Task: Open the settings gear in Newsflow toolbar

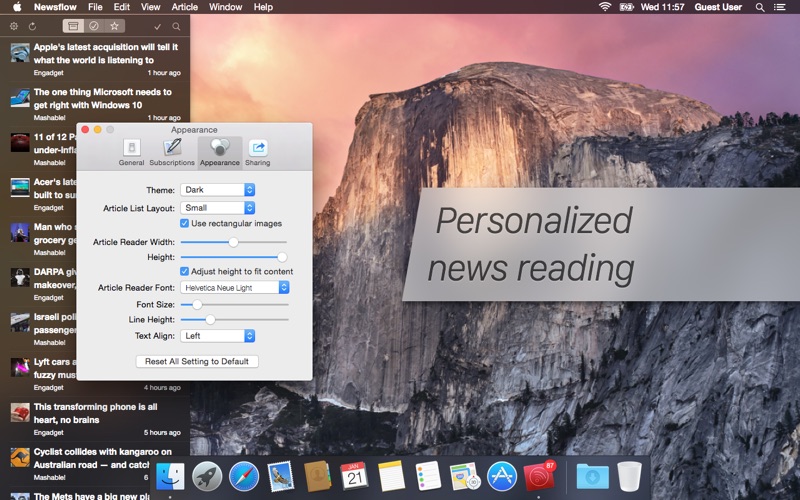Action: click(14, 26)
